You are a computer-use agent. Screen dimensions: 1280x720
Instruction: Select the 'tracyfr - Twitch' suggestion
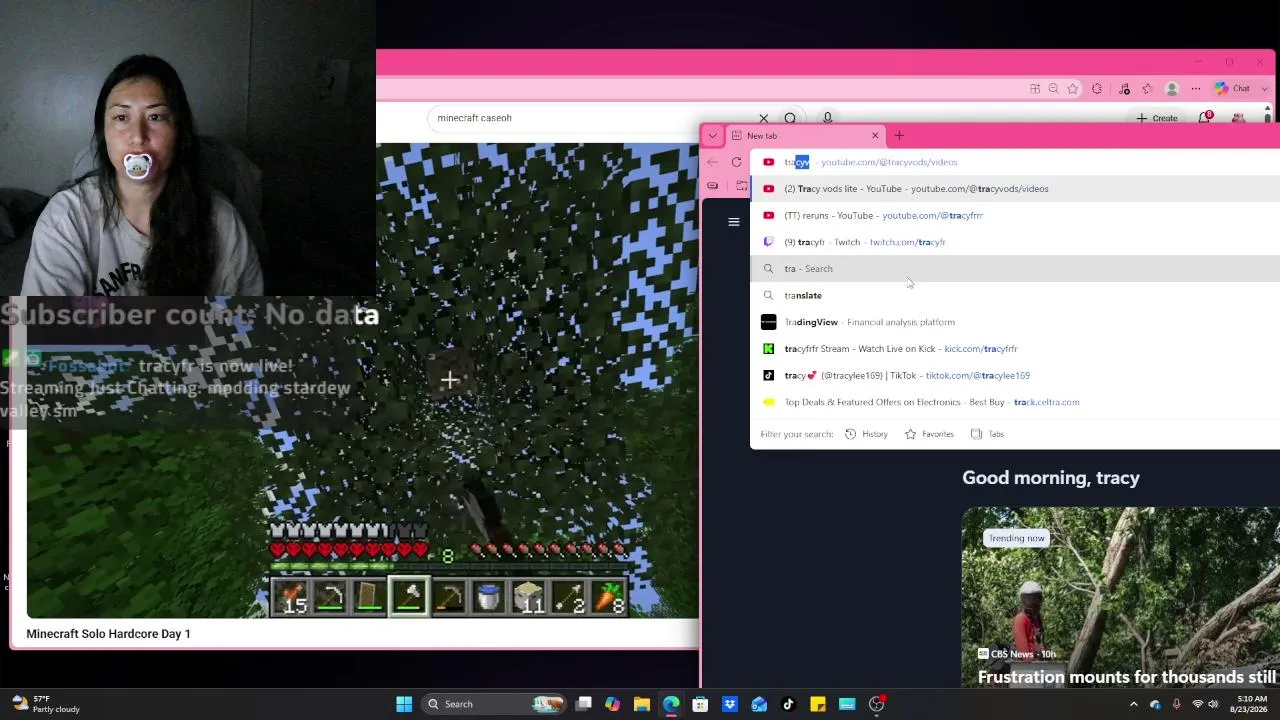1015,242
